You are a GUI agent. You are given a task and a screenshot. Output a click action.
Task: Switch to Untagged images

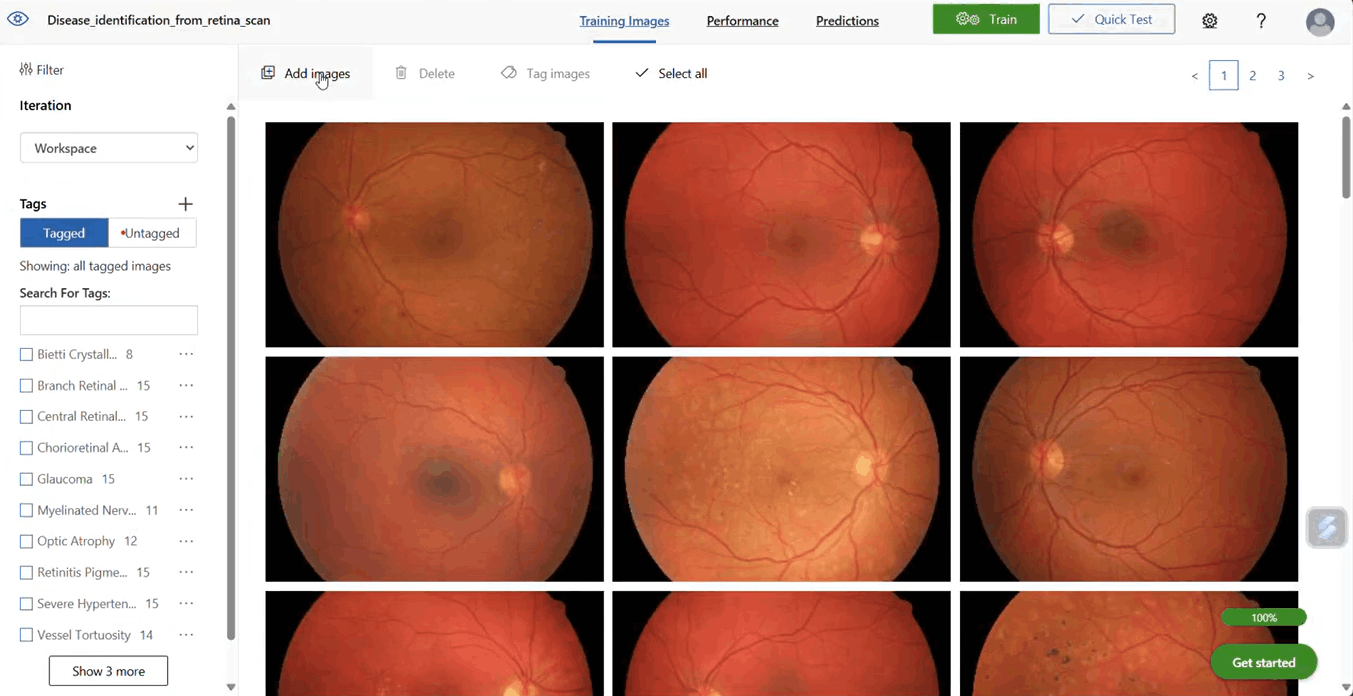(152, 233)
